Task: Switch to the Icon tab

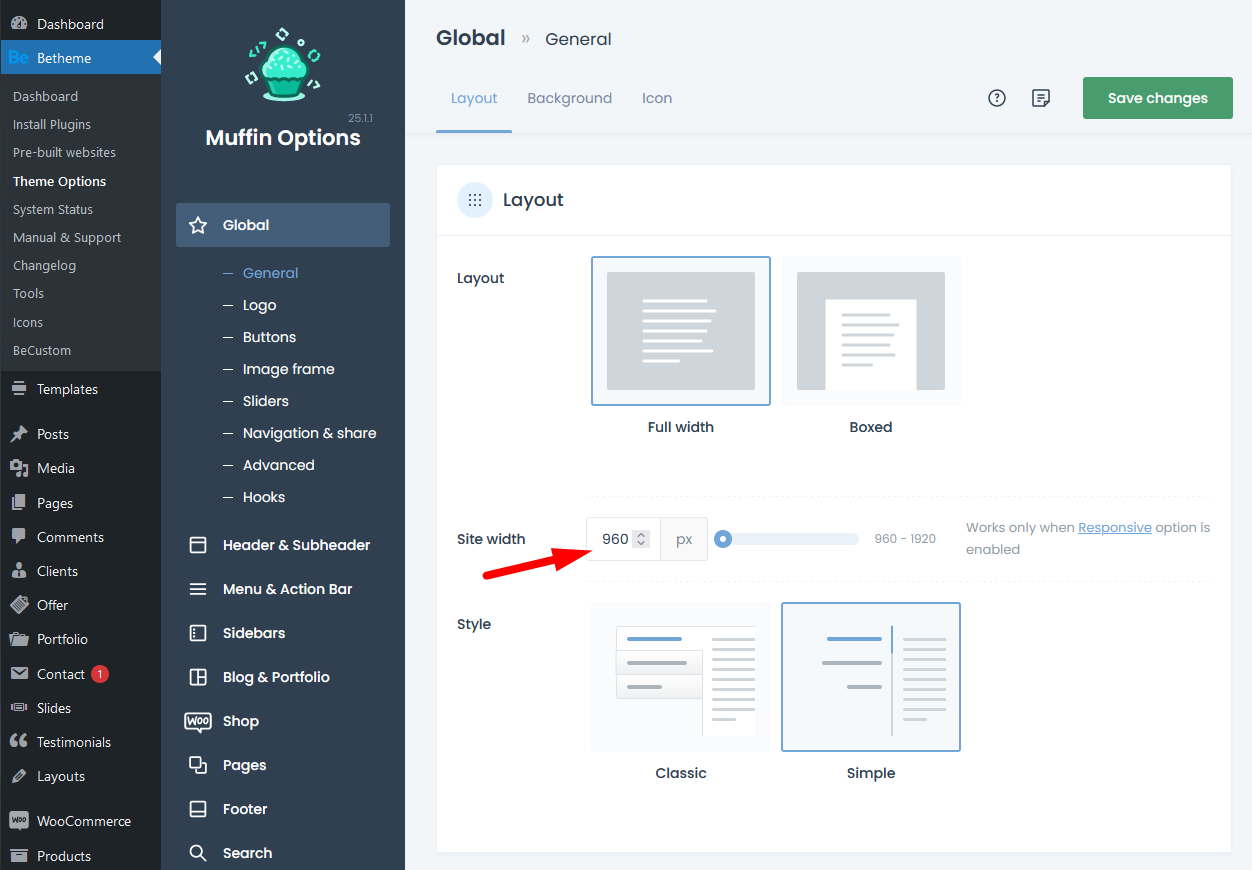Action: (657, 98)
